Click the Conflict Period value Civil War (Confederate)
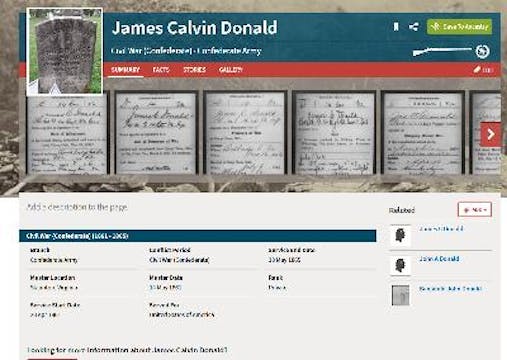Viewport: 507px width, 360px height. tap(179, 260)
